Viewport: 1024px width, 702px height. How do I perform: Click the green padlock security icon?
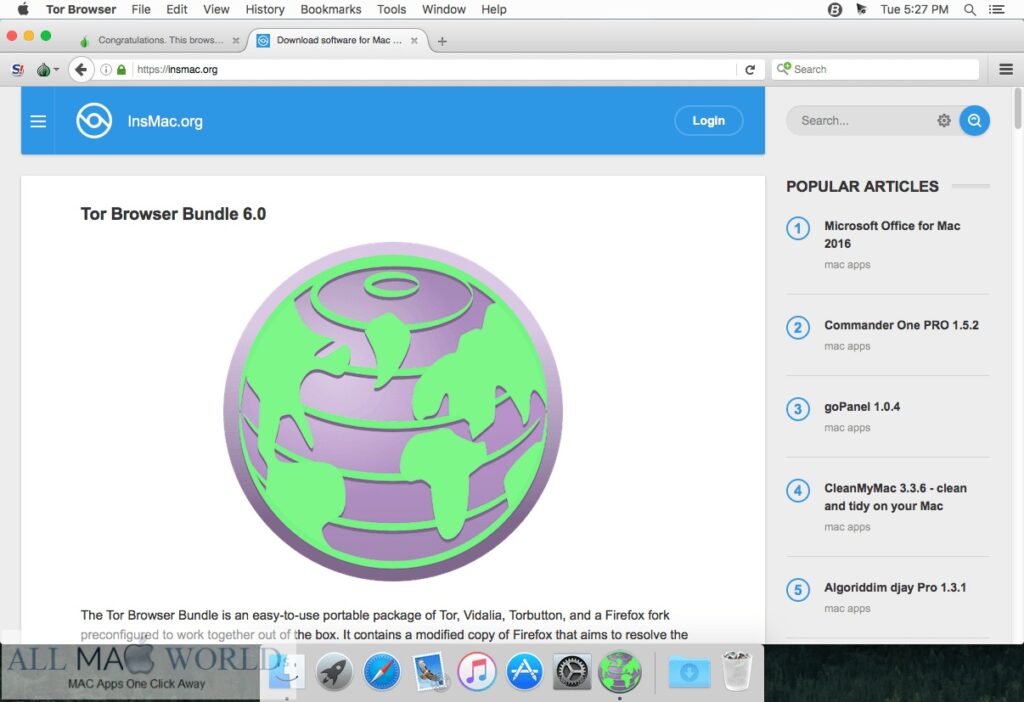121,69
